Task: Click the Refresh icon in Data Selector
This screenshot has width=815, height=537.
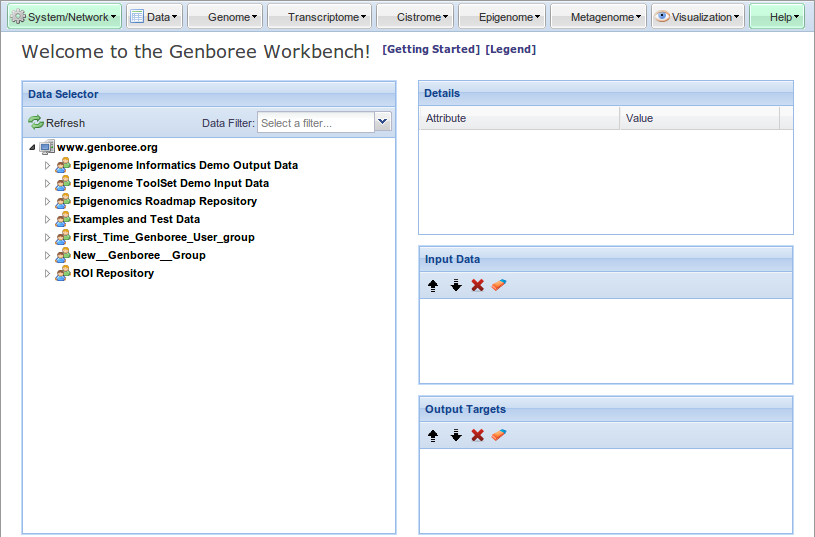Action: coord(36,123)
